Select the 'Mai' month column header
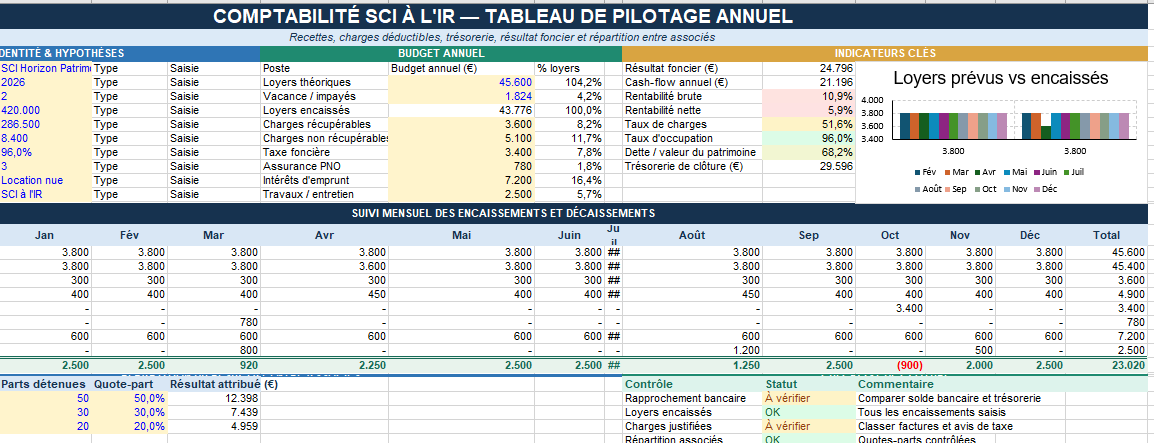 pos(461,235)
